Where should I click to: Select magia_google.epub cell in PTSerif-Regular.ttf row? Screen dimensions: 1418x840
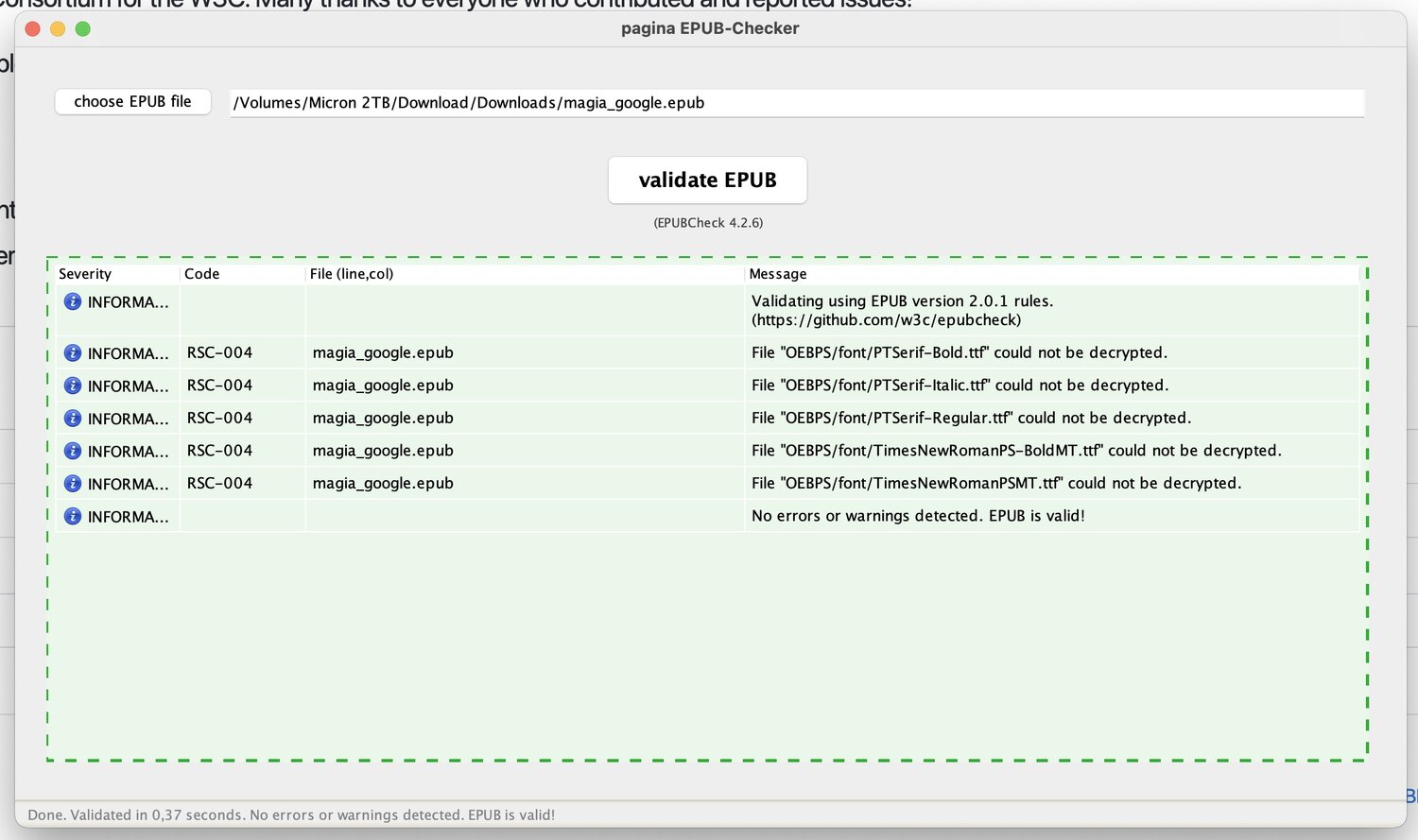(383, 418)
